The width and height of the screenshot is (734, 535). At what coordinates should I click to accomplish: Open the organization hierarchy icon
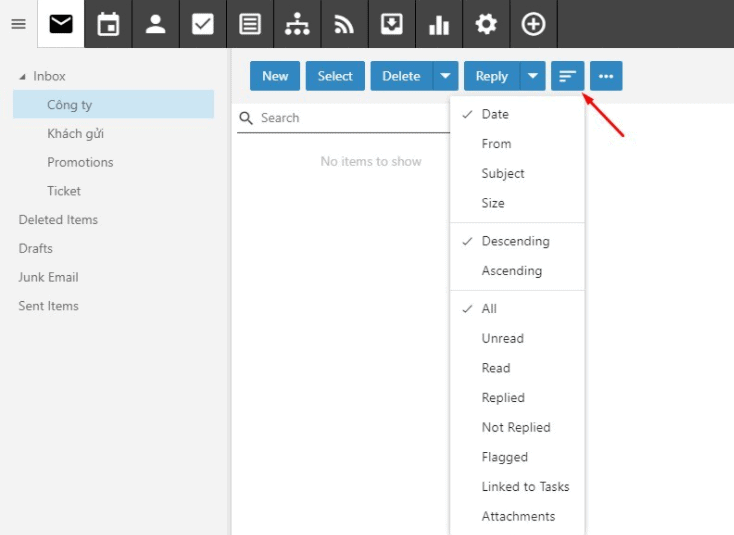(x=297, y=24)
